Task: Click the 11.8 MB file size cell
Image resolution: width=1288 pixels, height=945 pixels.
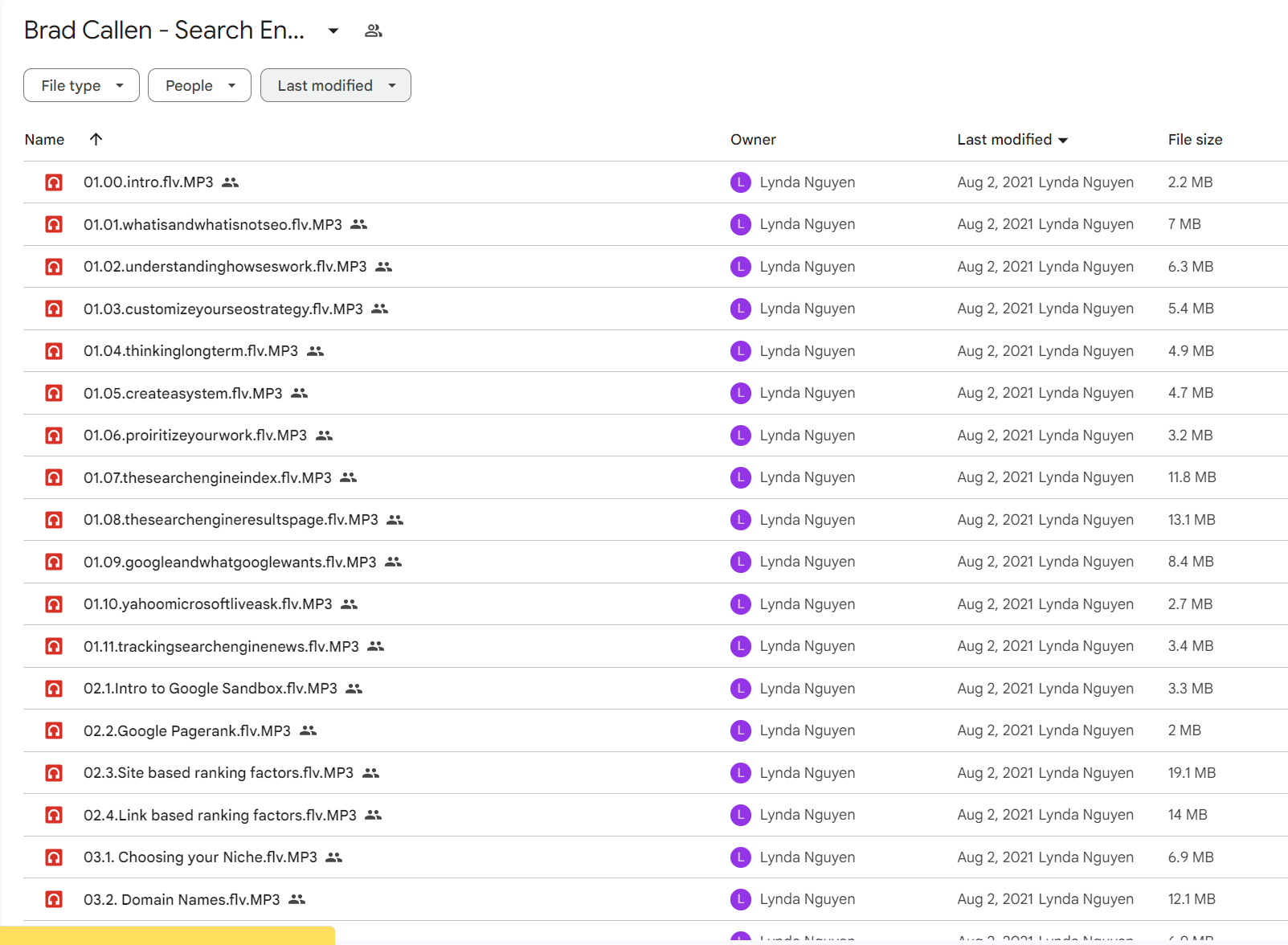Action: click(1192, 477)
